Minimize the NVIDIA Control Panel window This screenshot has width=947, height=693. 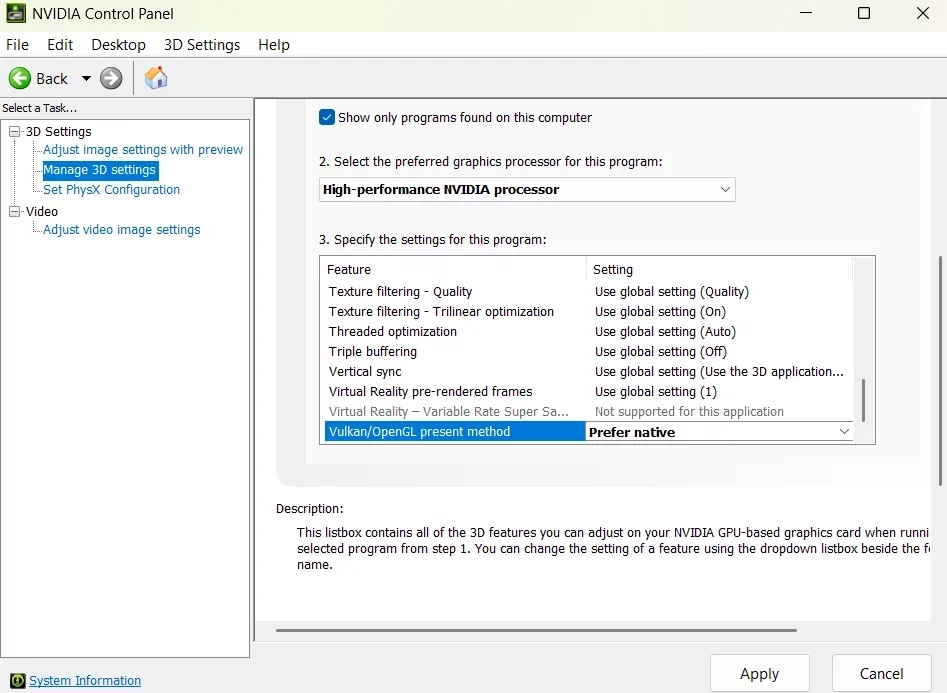[x=806, y=13]
